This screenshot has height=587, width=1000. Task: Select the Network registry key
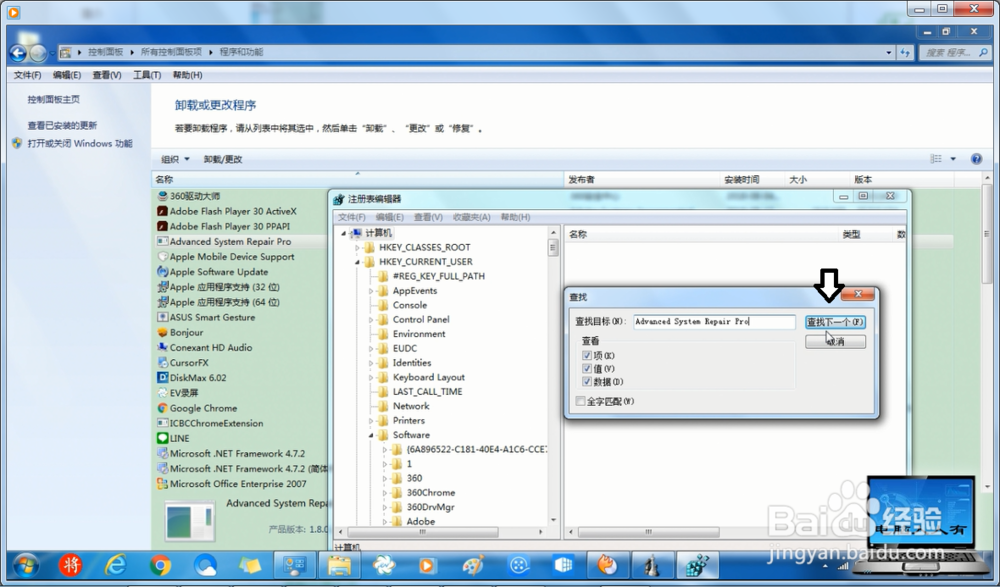pos(410,406)
